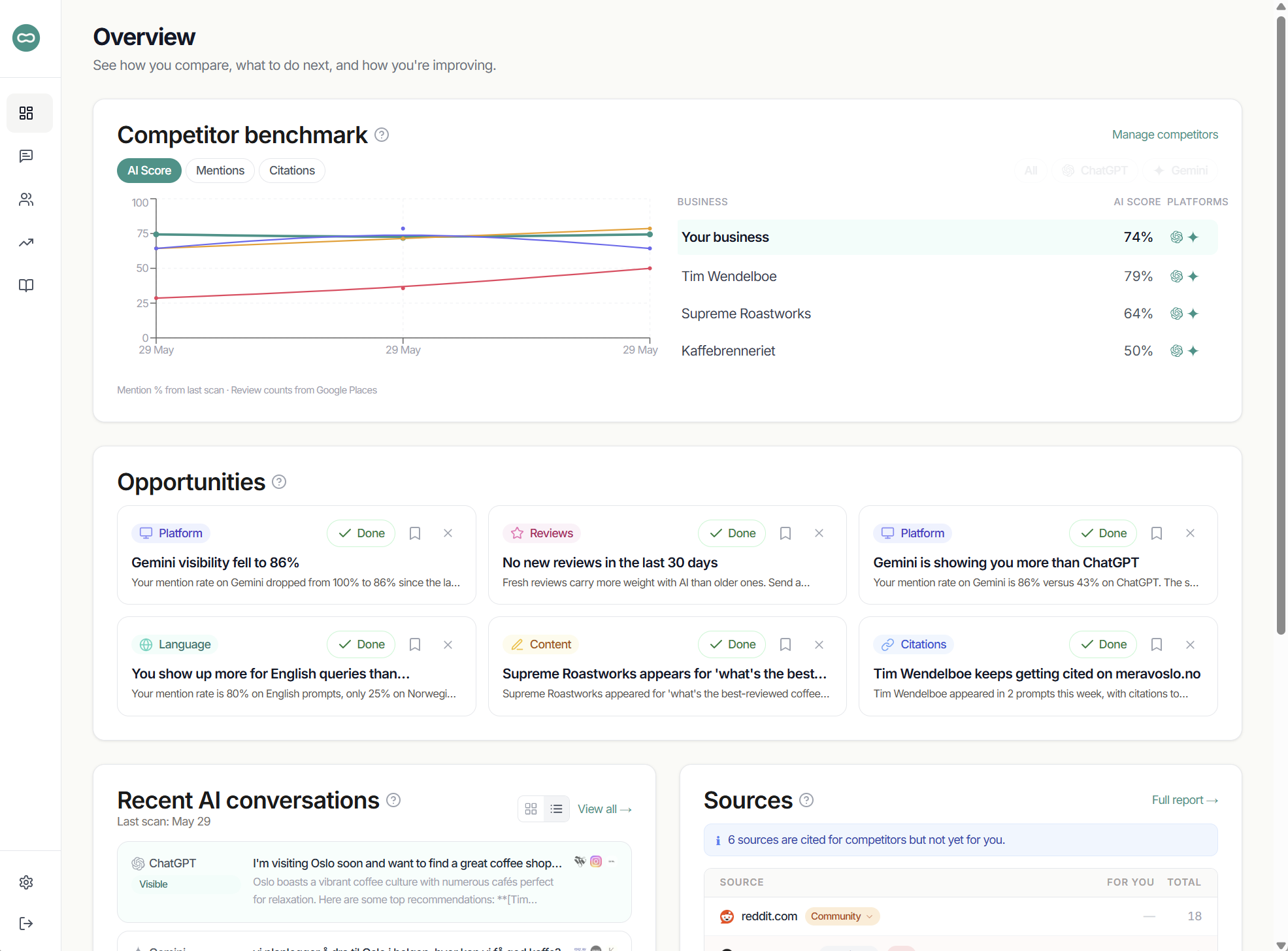Select the Kaffebrenneriet competitor row
The width and height of the screenshot is (1288, 951).
(948, 351)
